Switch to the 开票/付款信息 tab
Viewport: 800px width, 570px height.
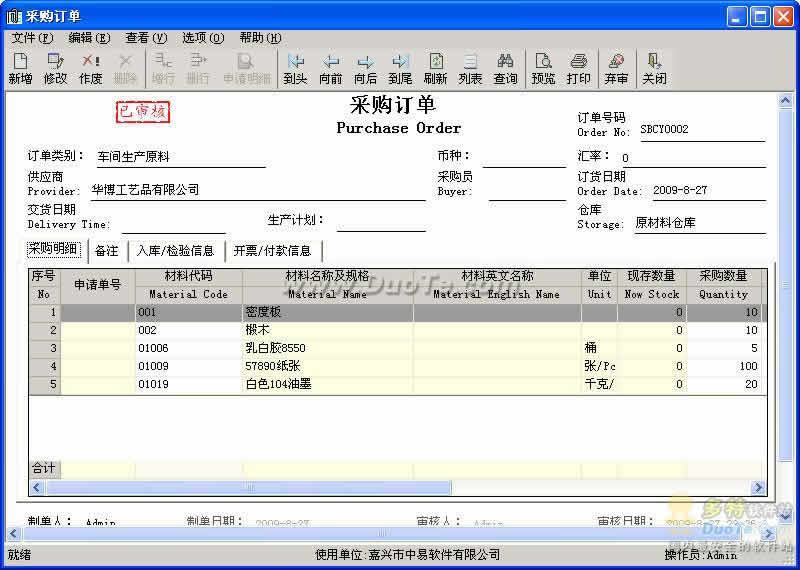click(x=272, y=251)
